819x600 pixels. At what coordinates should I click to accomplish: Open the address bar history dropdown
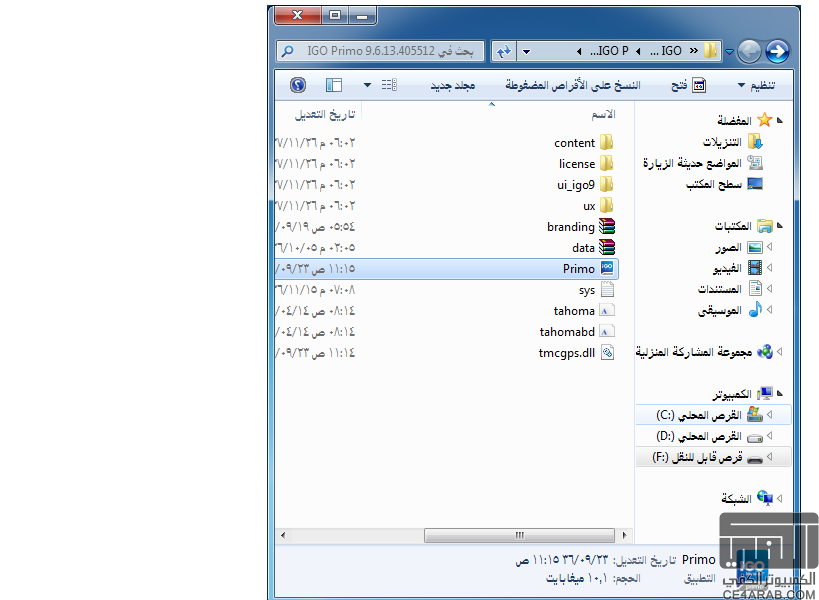pyautogui.click(x=526, y=51)
